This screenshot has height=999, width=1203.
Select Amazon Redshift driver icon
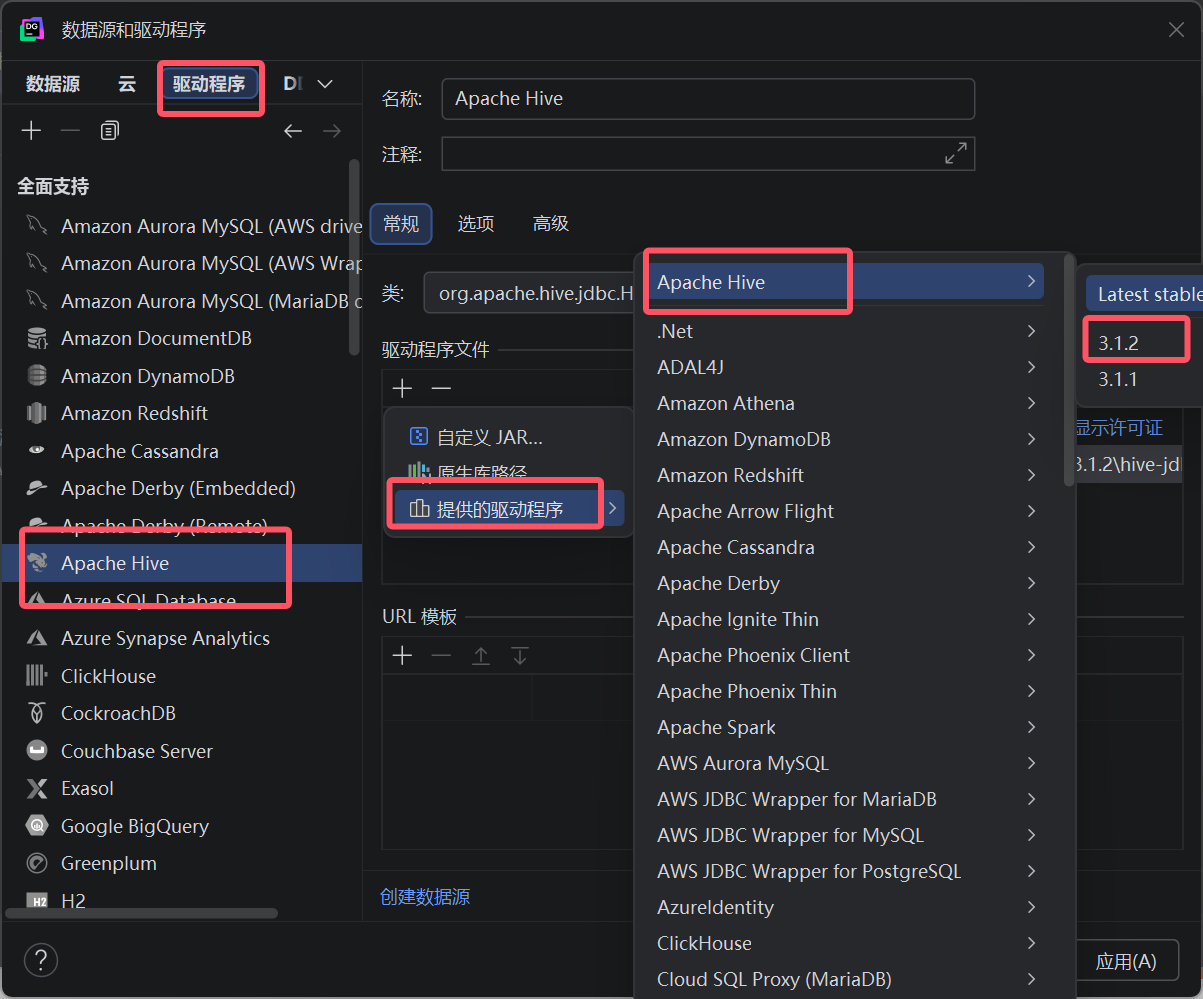click(37, 413)
